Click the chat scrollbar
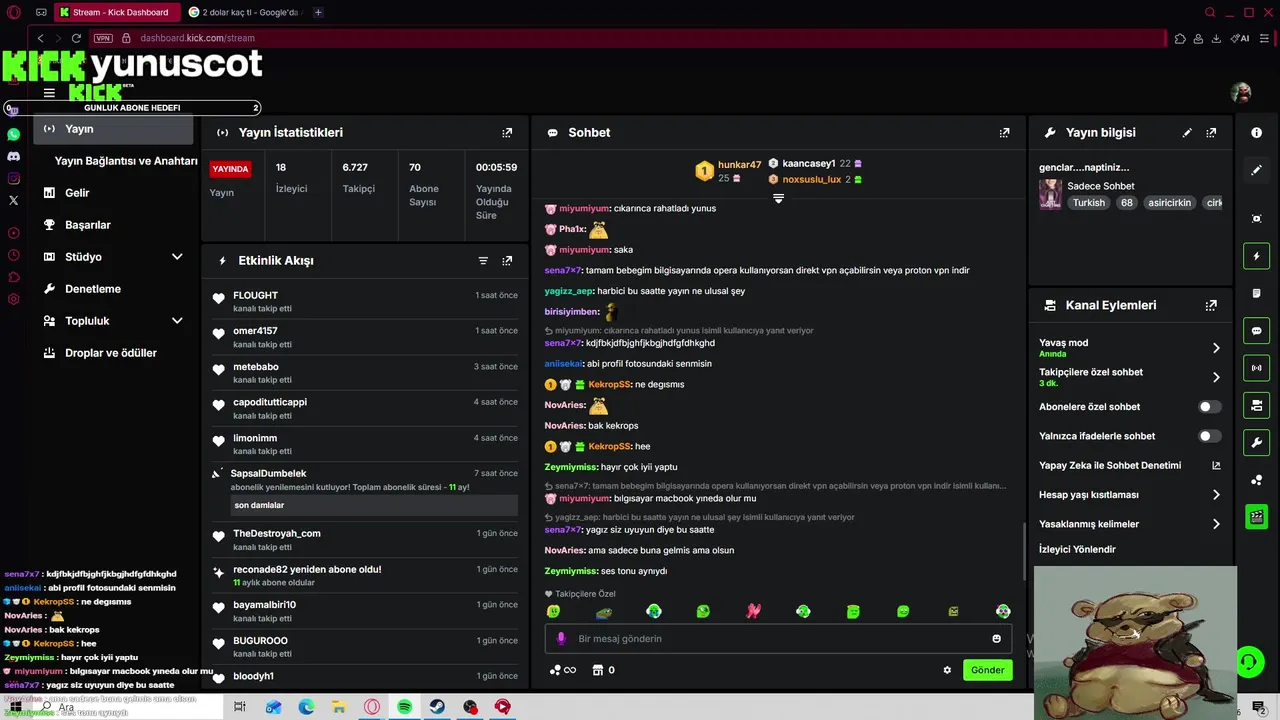Viewport: 1280px width, 720px height. coord(1024,550)
